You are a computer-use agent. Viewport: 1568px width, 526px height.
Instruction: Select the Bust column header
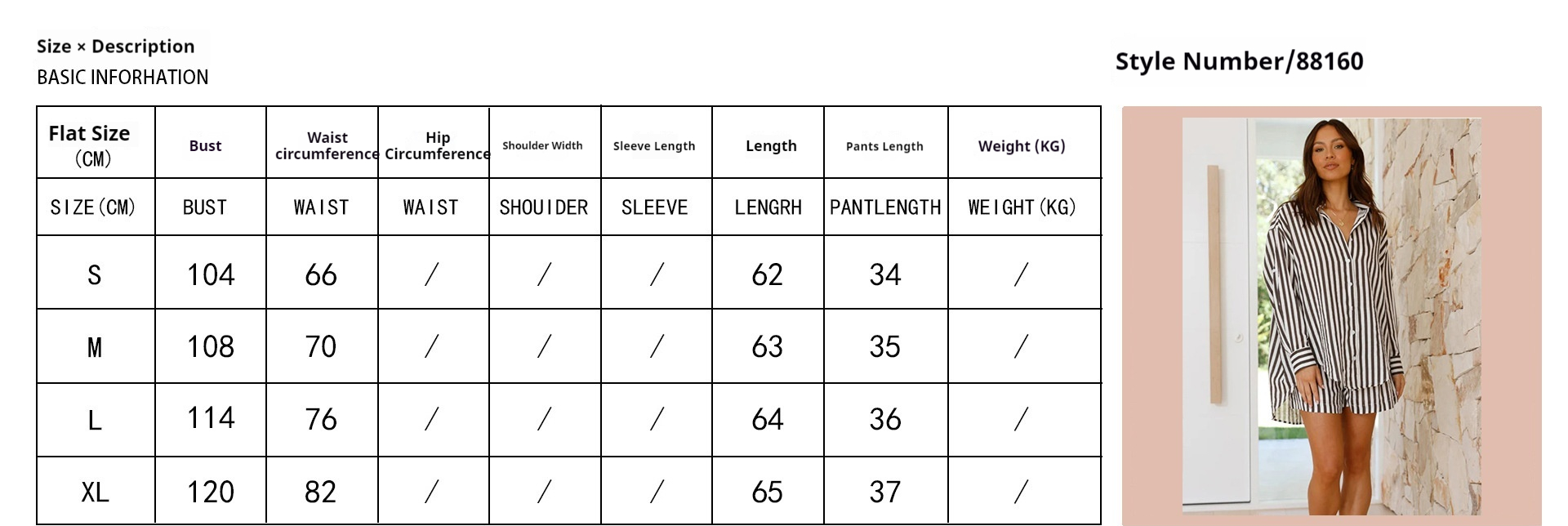205,146
